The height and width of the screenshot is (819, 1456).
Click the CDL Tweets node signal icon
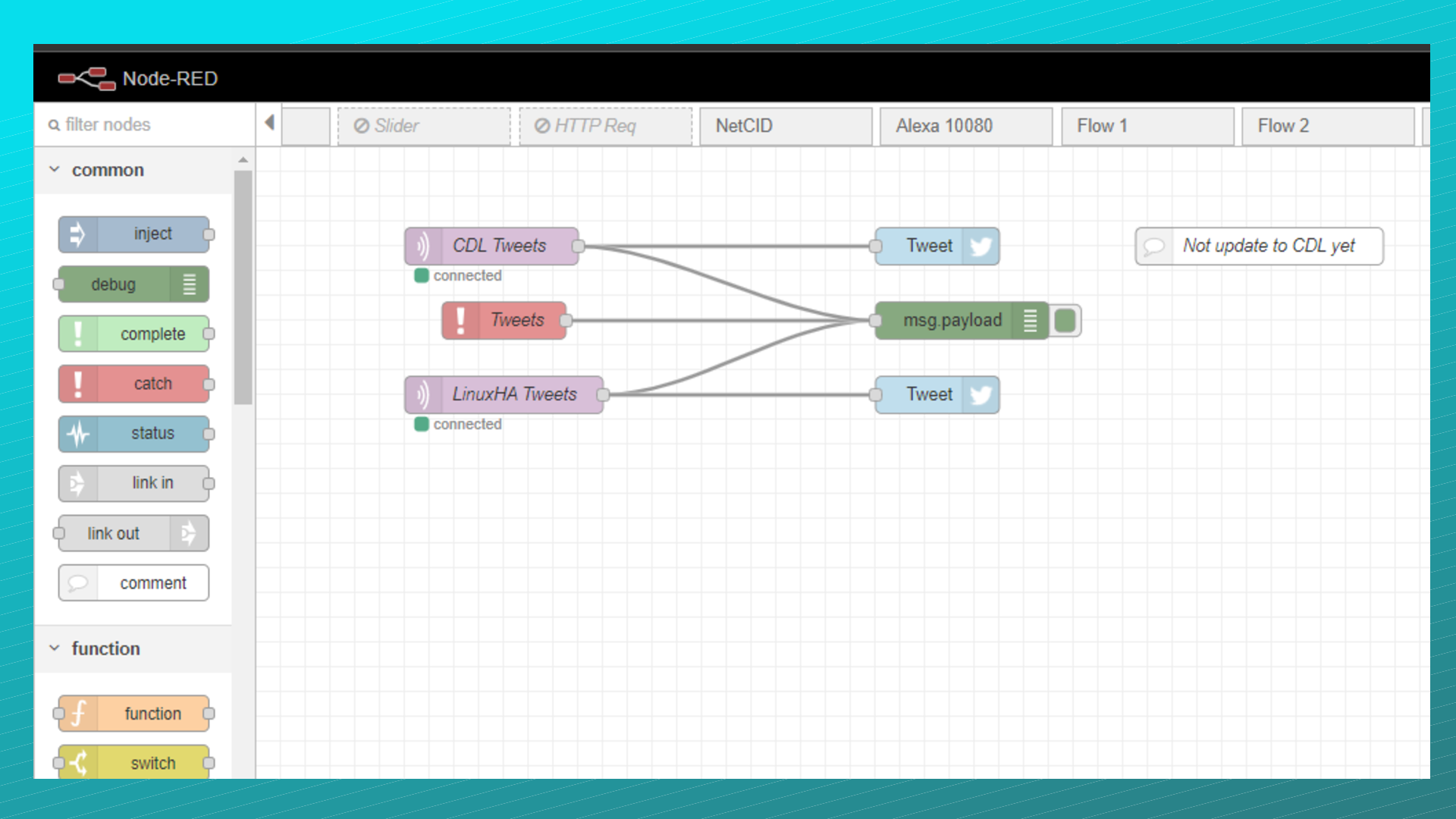click(422, 246)
